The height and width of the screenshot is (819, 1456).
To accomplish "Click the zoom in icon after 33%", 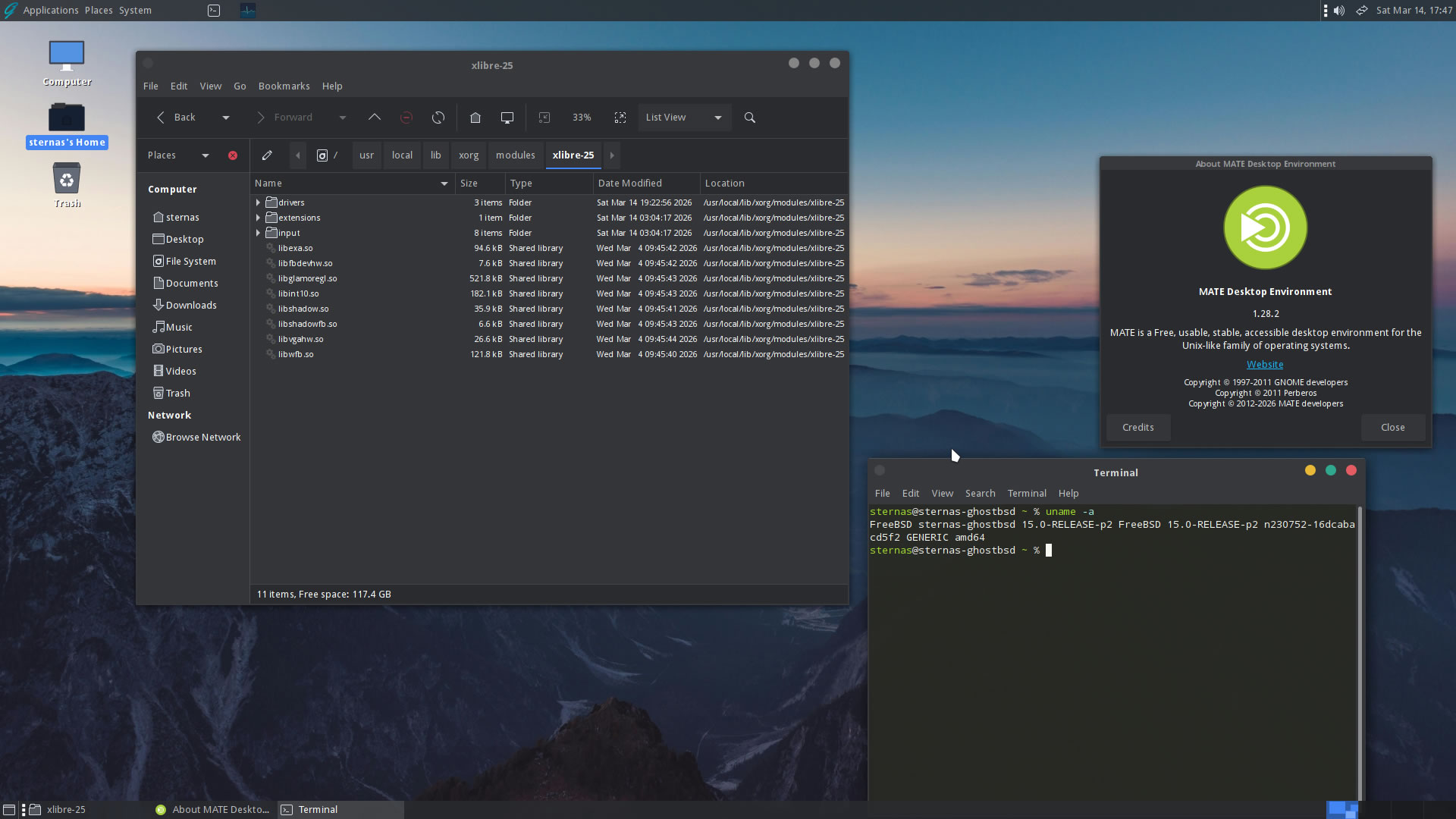I will tap(620, 118).
